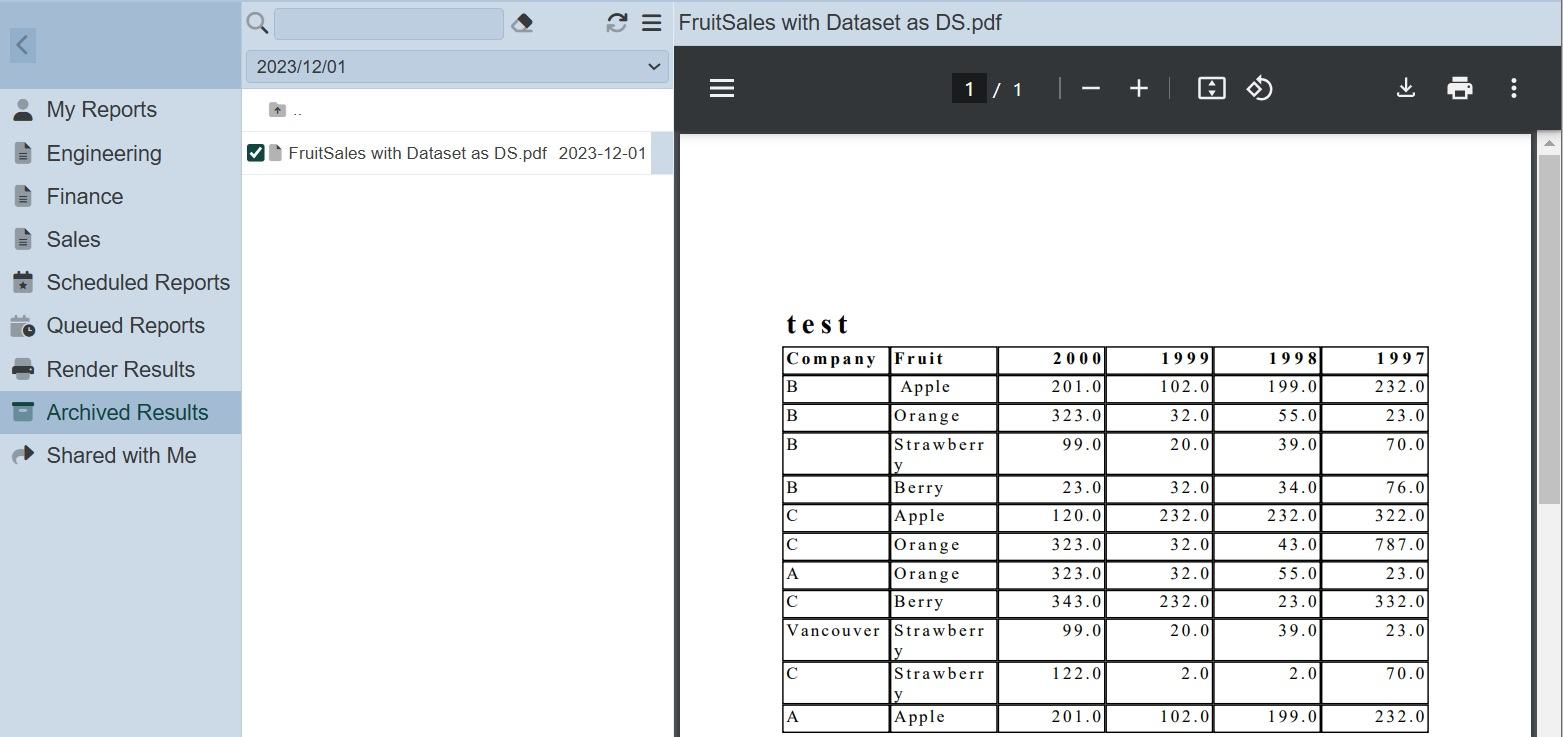Screen dimensions: 1563x737
Task: Toggle the PDF viewer sidebar menu
Action: point(722,89)
